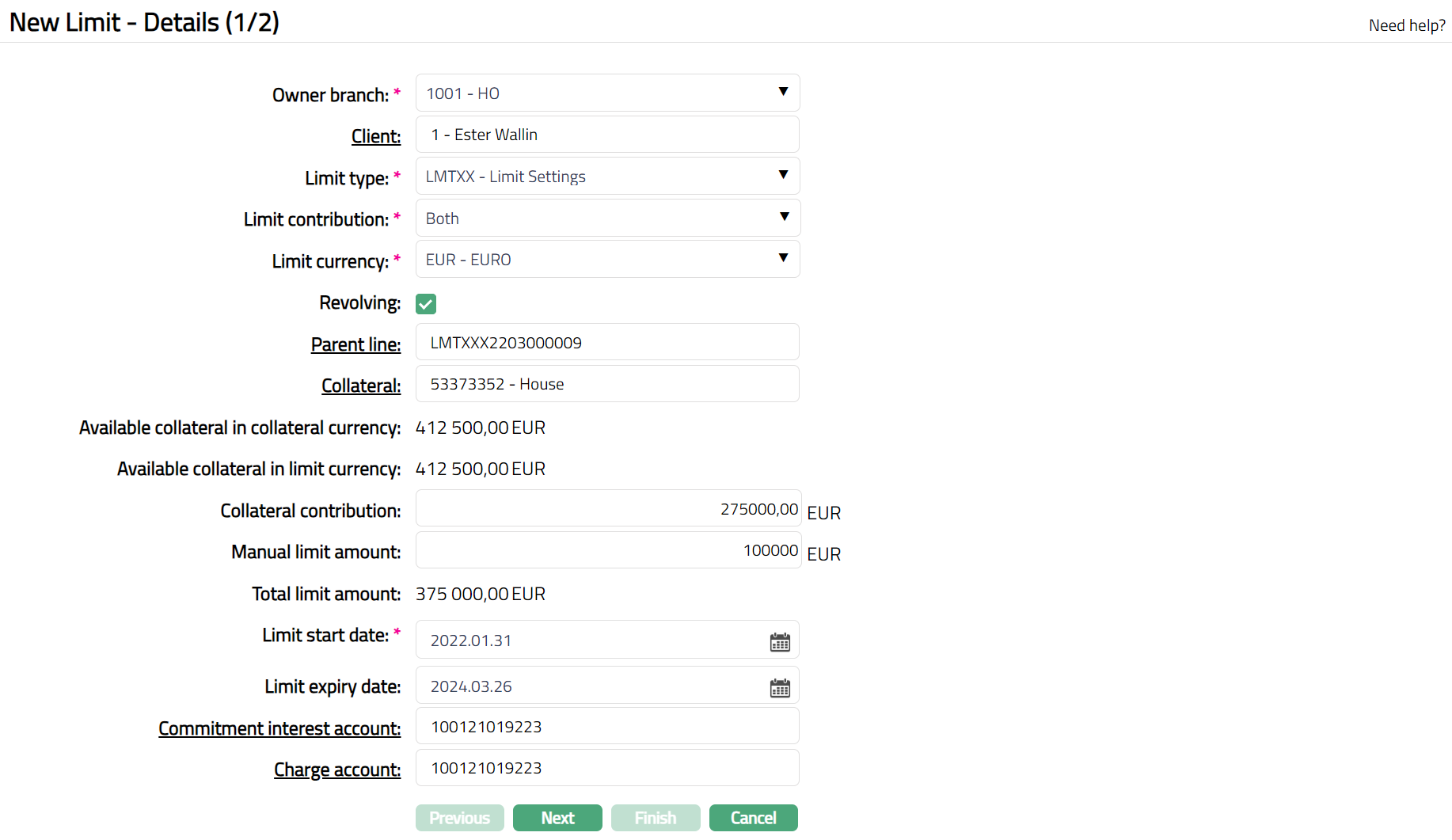The image size is (1452, 840).
Task: Select the Client field with Ester Wallin
Action: coord(607,135)
